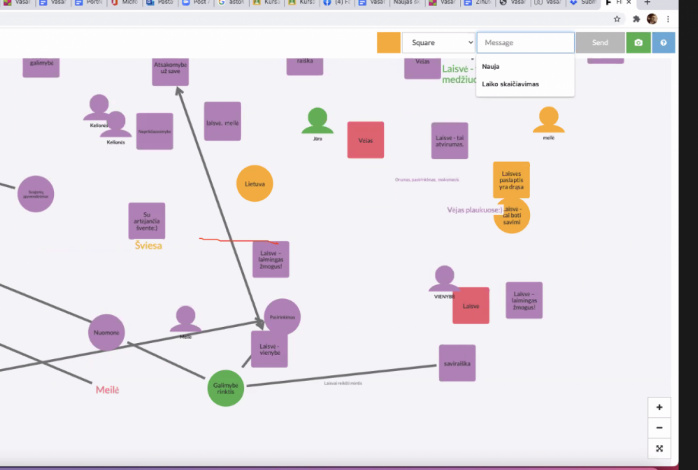The image size is (698, 470).
Task: Open the browser extensions puzzle icon
Action: pyautogui.click(x=636, y=18)
